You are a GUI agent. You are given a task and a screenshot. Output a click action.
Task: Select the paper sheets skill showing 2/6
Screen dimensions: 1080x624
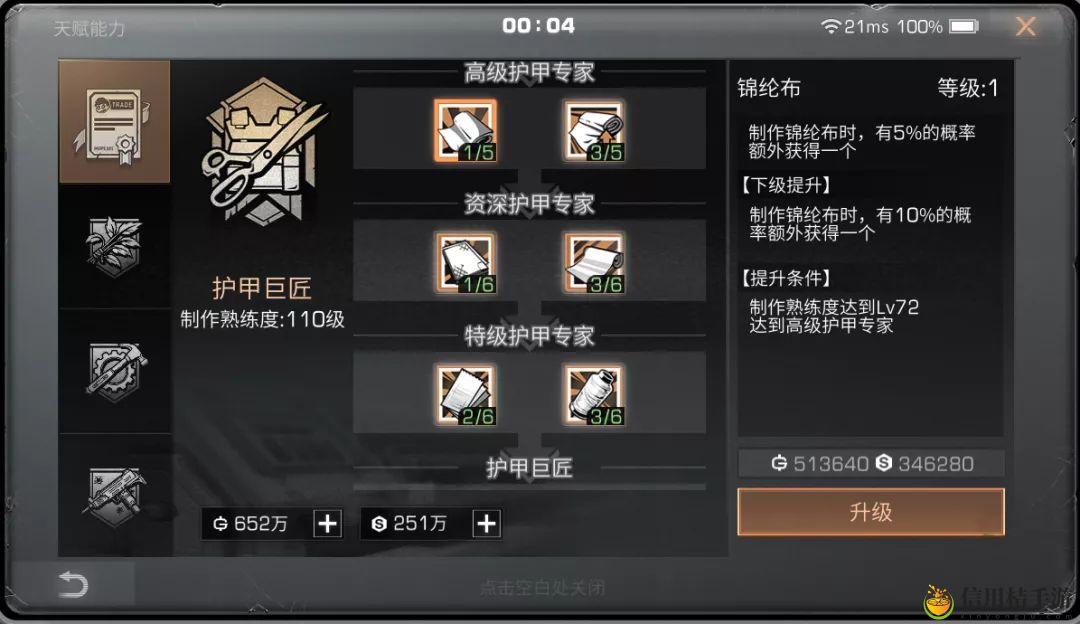466,395
